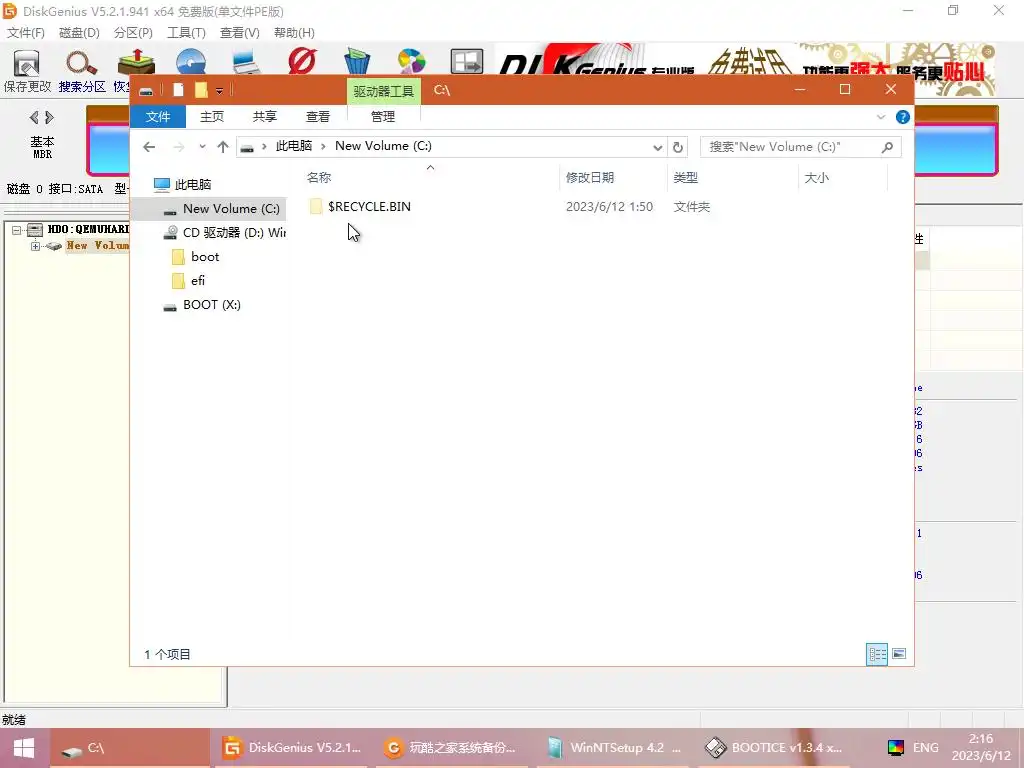Click the green box with red arrow icon in DiskGenius
Viewport: 1024px width, 768px height.
click(136, 62)
